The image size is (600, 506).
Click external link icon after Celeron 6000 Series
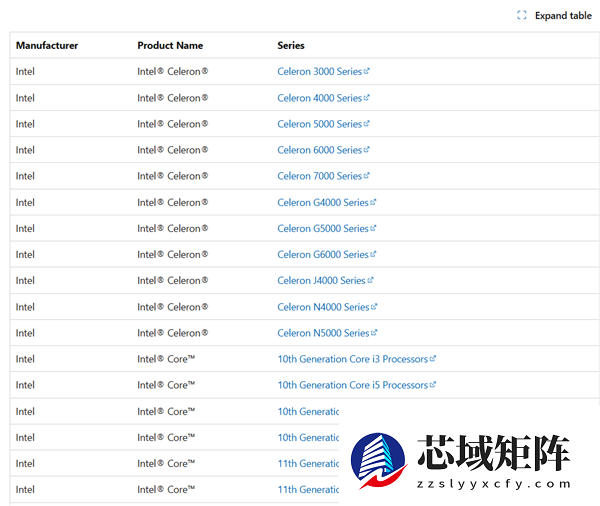tap(367, 150)
